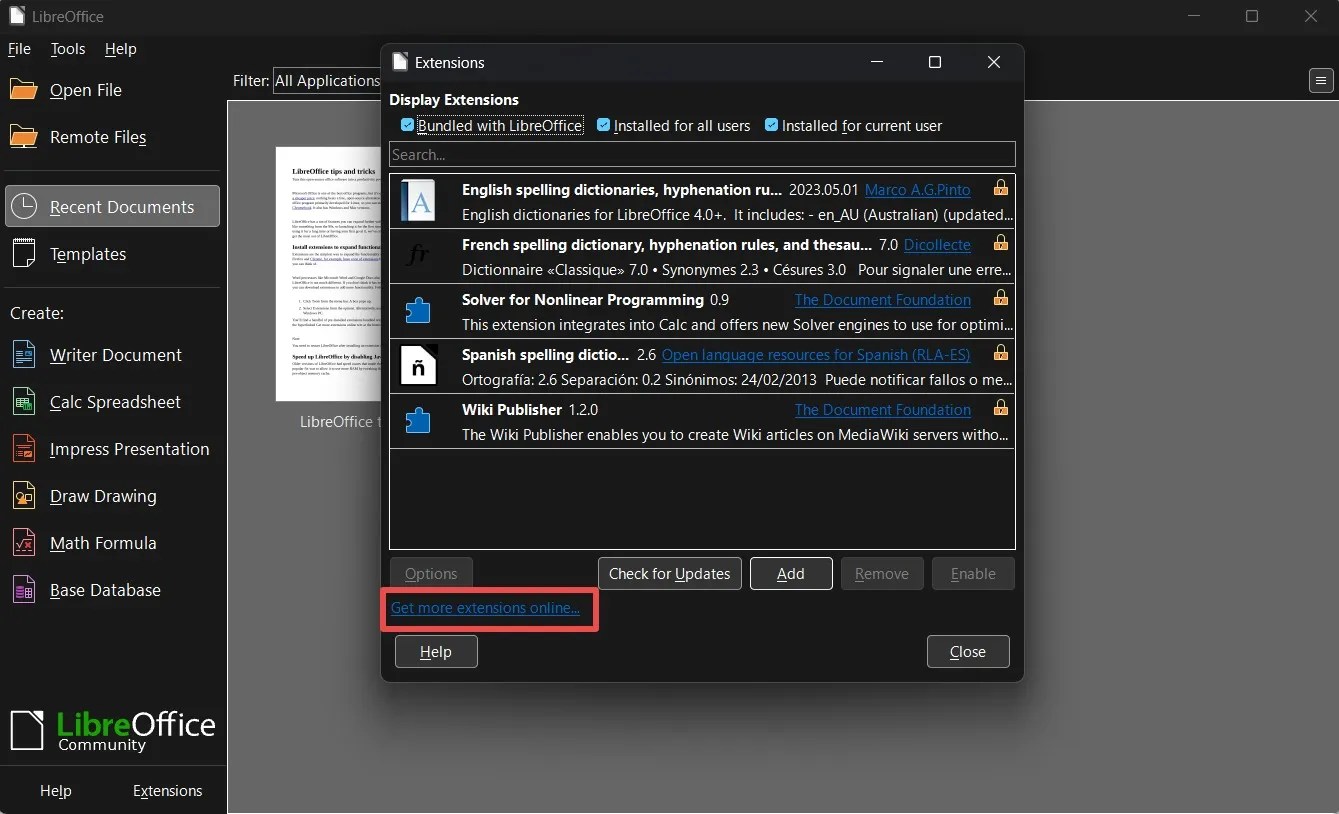Uncheck Installed for all users
The image size is (1339, 814).
point(604,124)
